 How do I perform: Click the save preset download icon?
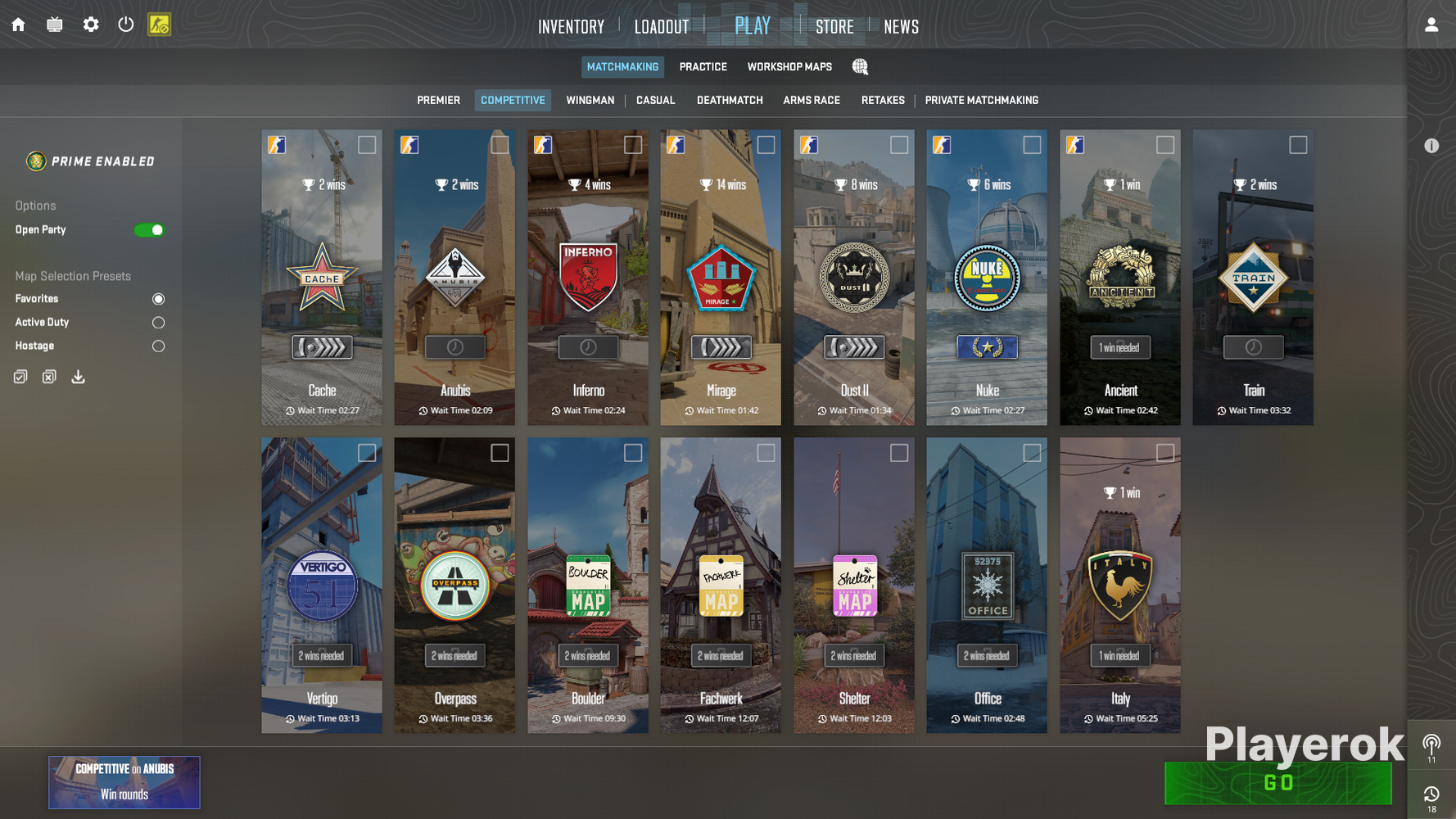[x=78, y=377]
